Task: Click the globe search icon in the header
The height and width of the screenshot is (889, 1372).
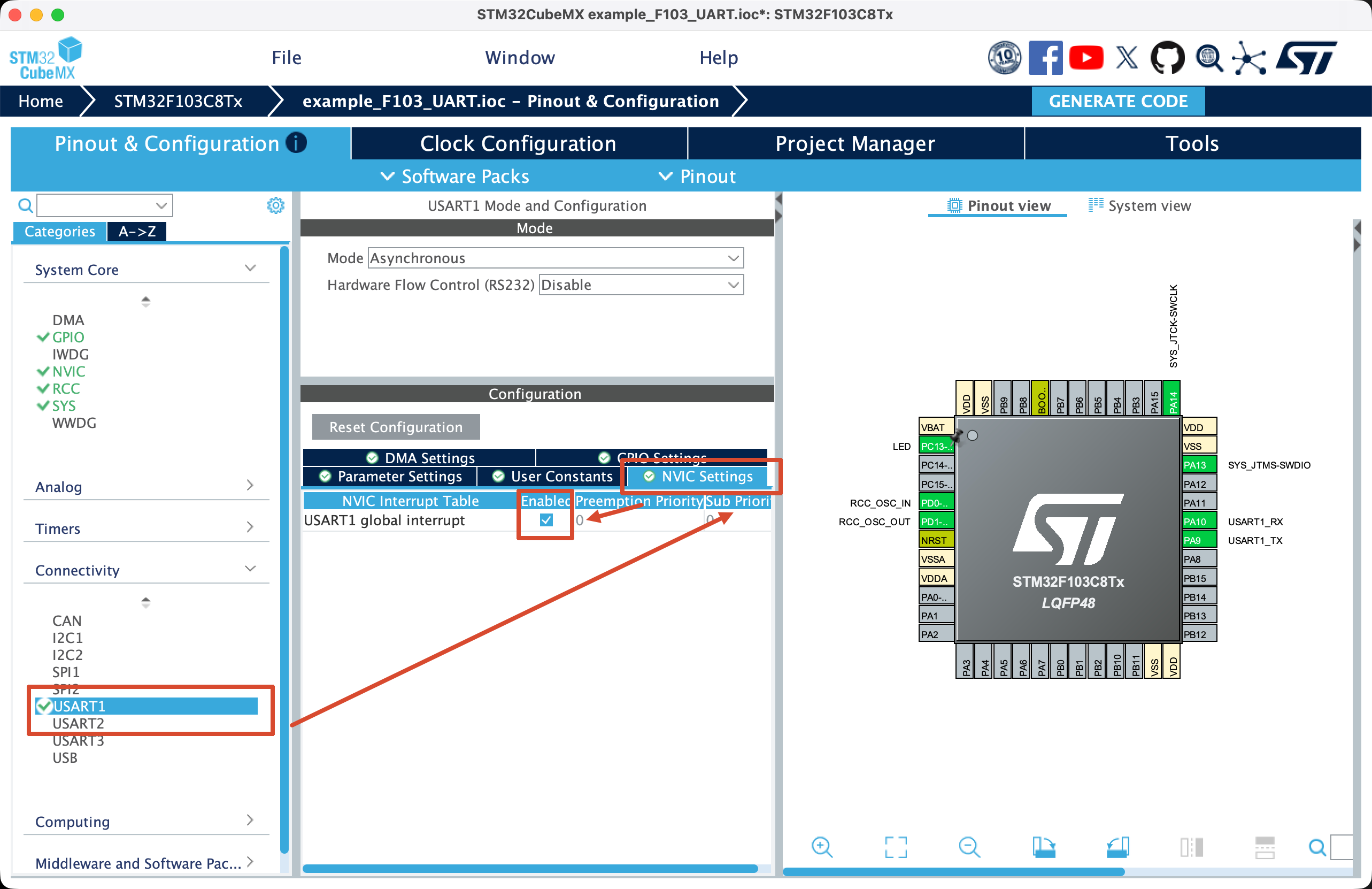Action: point(1208,58)
